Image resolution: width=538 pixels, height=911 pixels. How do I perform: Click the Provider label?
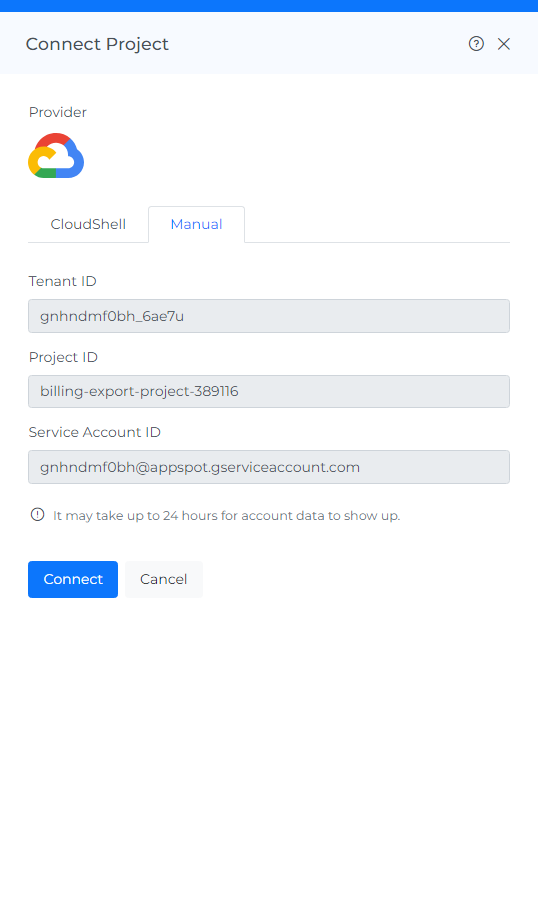tap(58, 112)
